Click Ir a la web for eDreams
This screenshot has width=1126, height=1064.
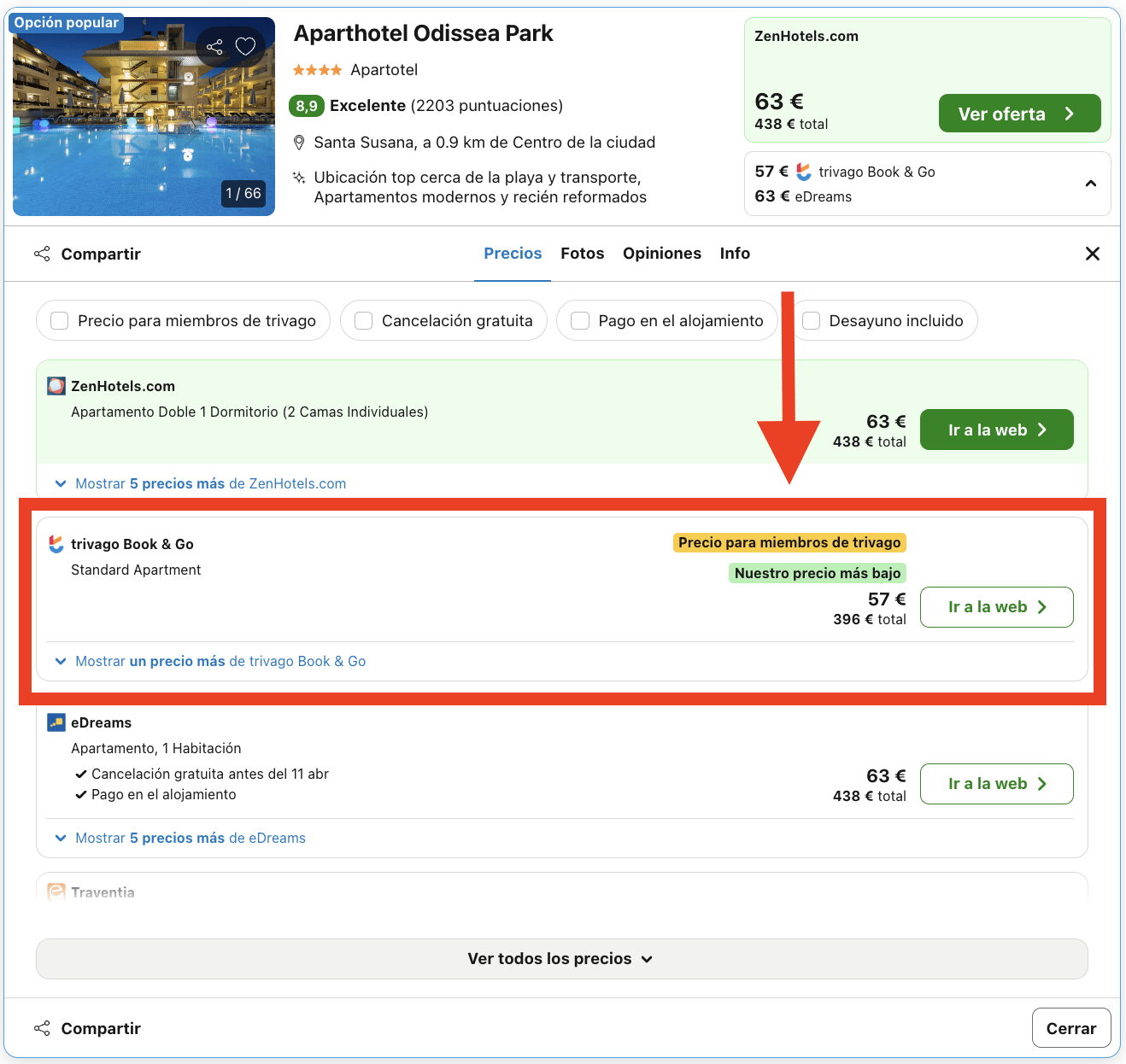(997, 784)
